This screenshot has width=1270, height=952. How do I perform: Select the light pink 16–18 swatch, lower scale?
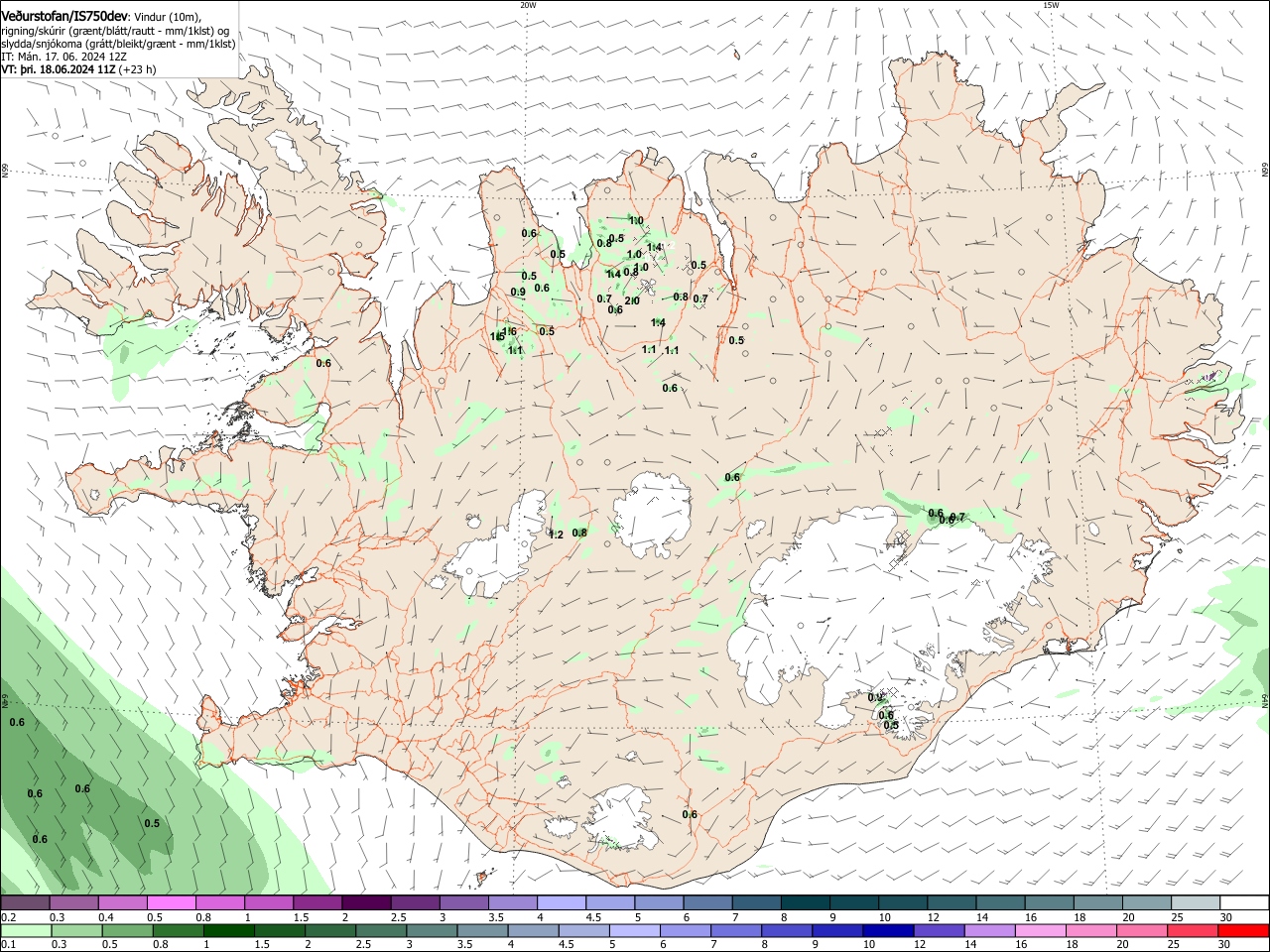point(1041,931)
